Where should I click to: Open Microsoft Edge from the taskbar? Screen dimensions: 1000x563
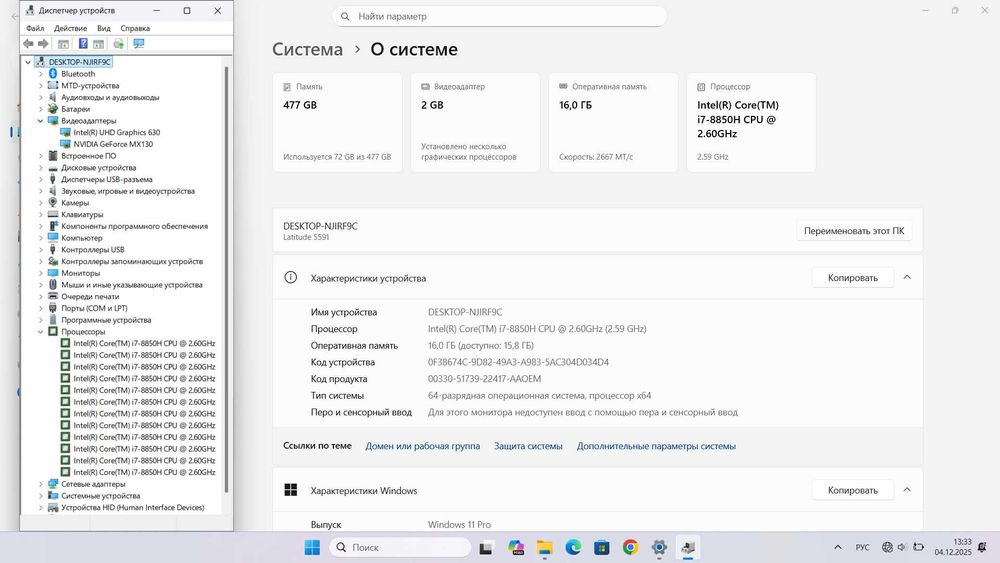pos(573,547)
